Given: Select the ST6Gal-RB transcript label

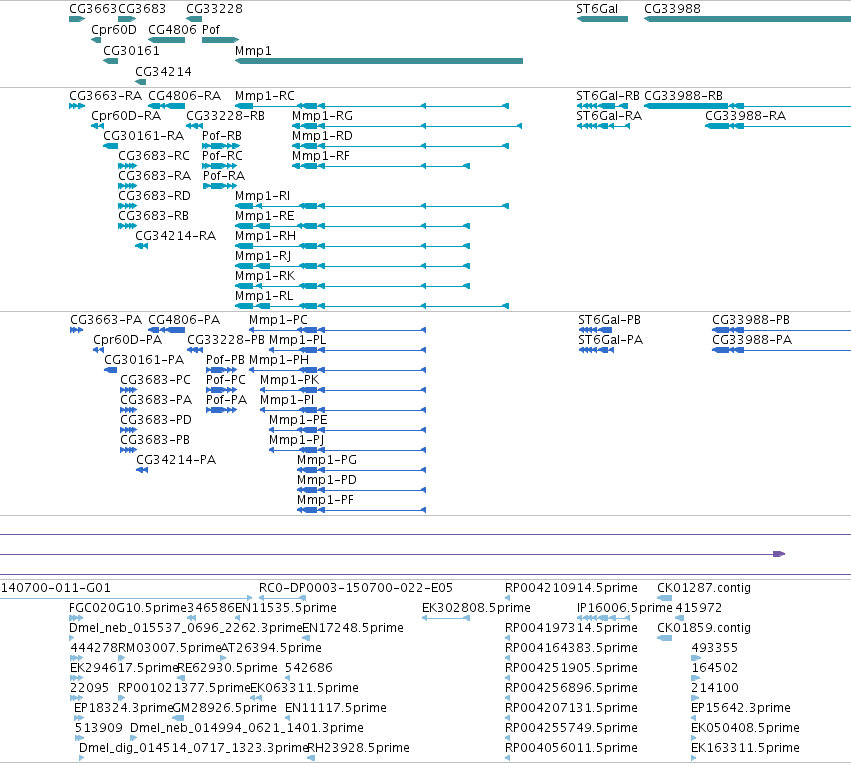Looking at the screenshot, I should pos(608,96).
